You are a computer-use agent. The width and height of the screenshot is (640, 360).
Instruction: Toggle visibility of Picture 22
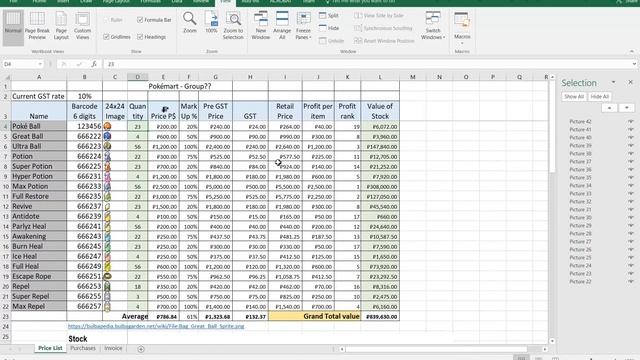point(631,282)
